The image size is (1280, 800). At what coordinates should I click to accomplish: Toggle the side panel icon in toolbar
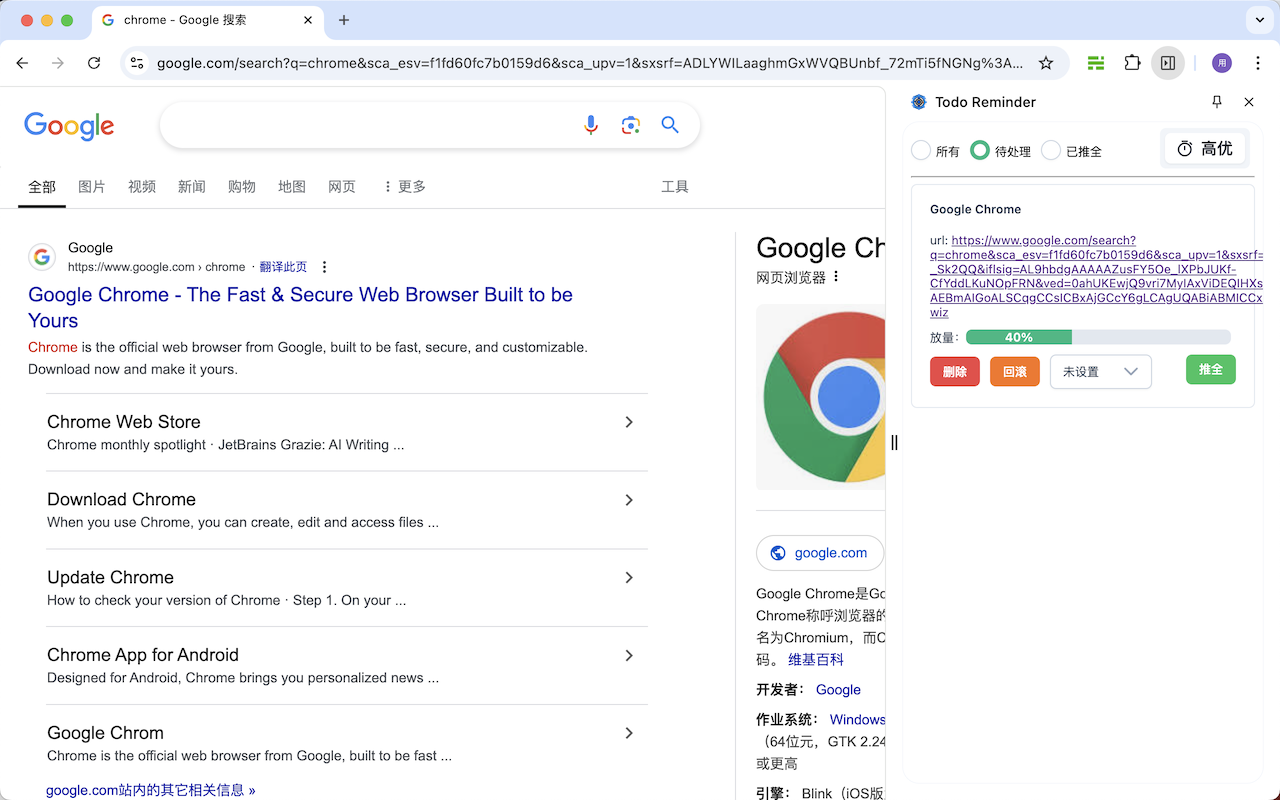point(1168,62)
